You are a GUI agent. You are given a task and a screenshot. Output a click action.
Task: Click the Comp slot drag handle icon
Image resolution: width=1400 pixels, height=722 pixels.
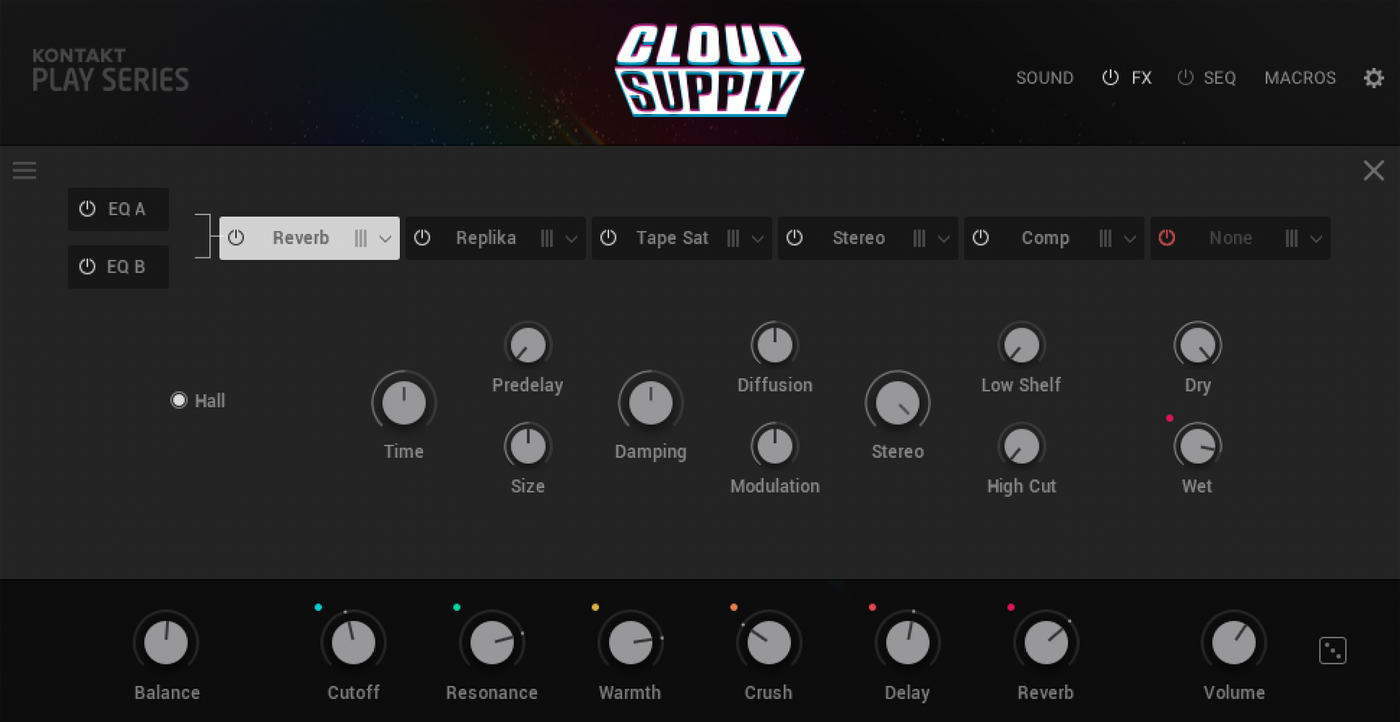tap(1105, 238)
